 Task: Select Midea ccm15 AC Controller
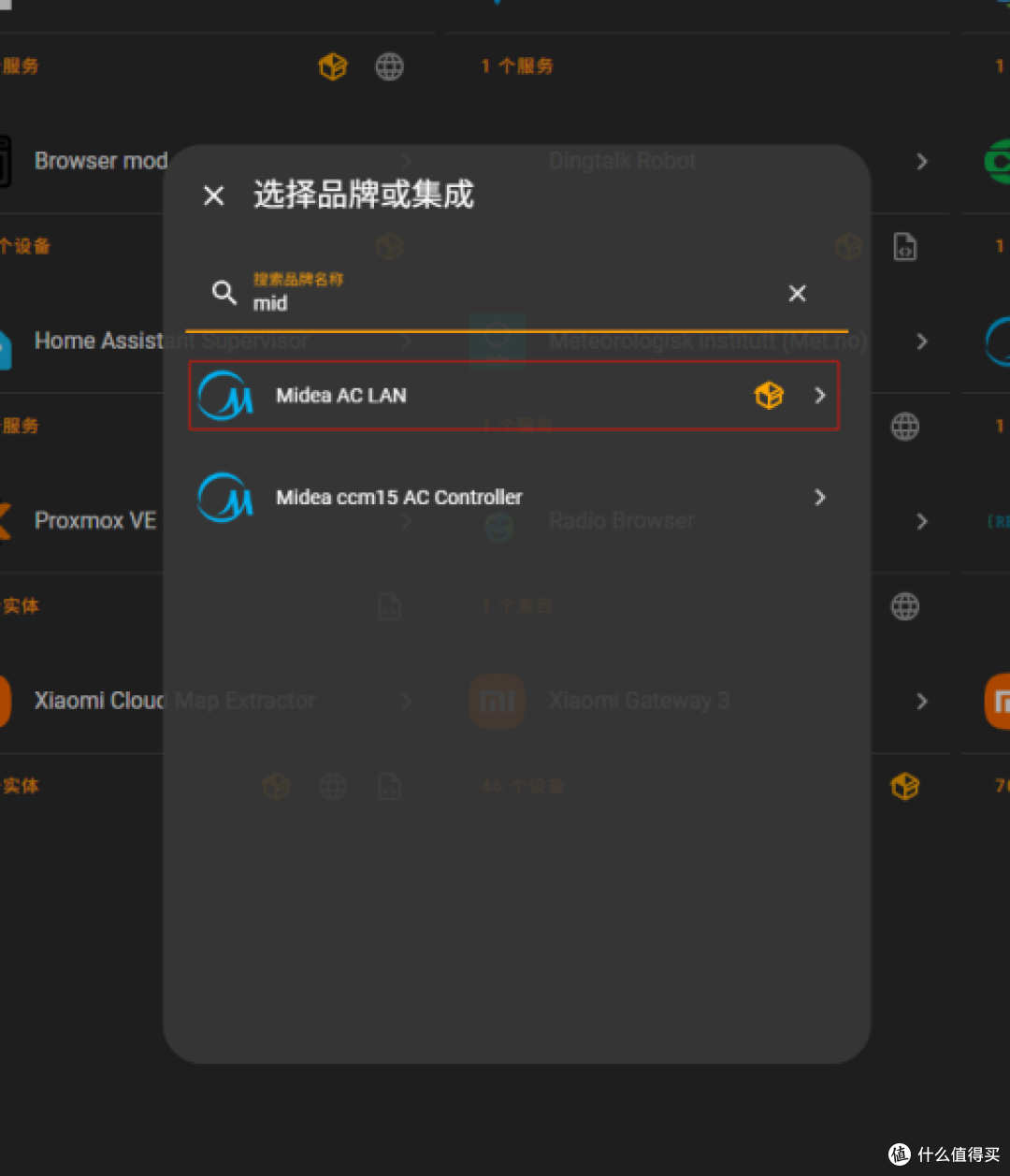(x=514, y=498)
